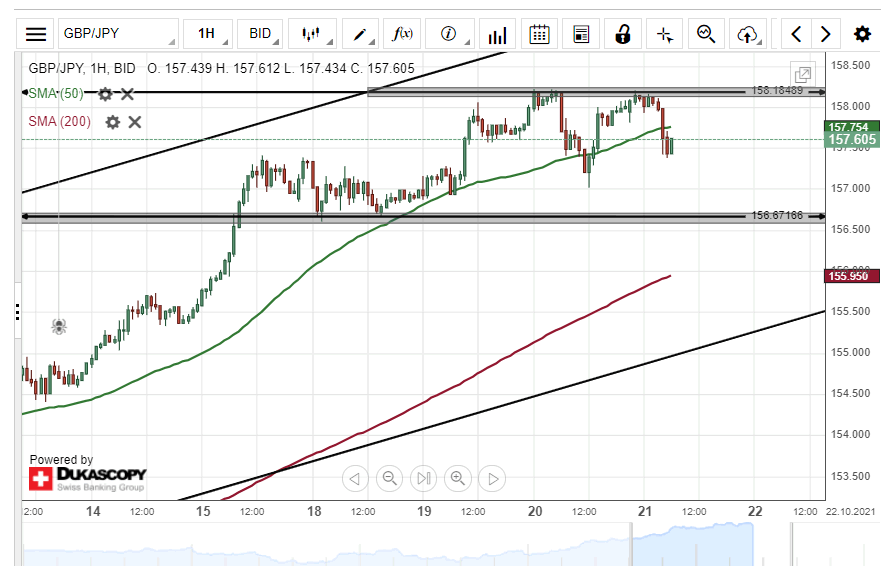
Task: Click the chart magnifier pattern icon
Action: click(706, 34)
